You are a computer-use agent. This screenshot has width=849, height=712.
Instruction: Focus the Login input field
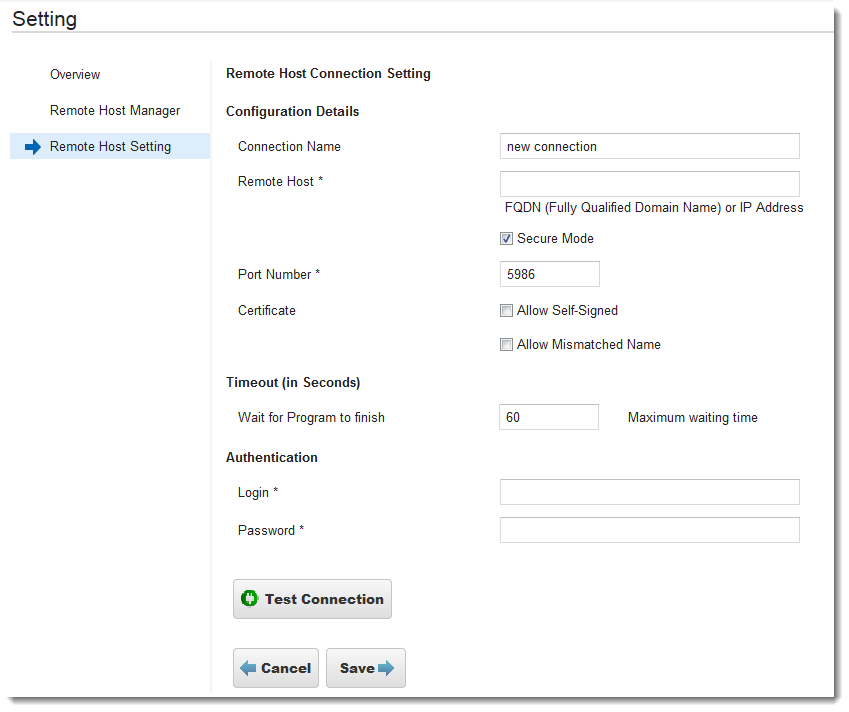650,492
